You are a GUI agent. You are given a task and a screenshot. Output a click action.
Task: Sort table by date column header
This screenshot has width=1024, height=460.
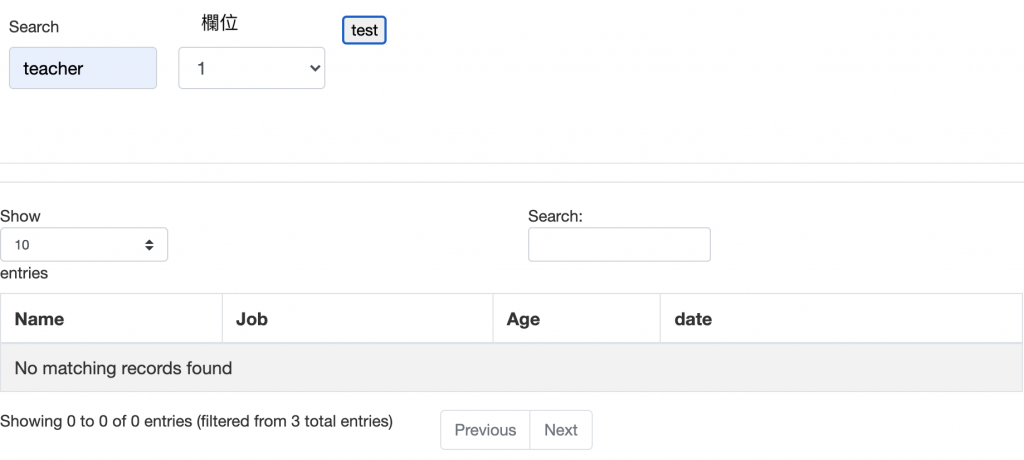coord(693,319)
